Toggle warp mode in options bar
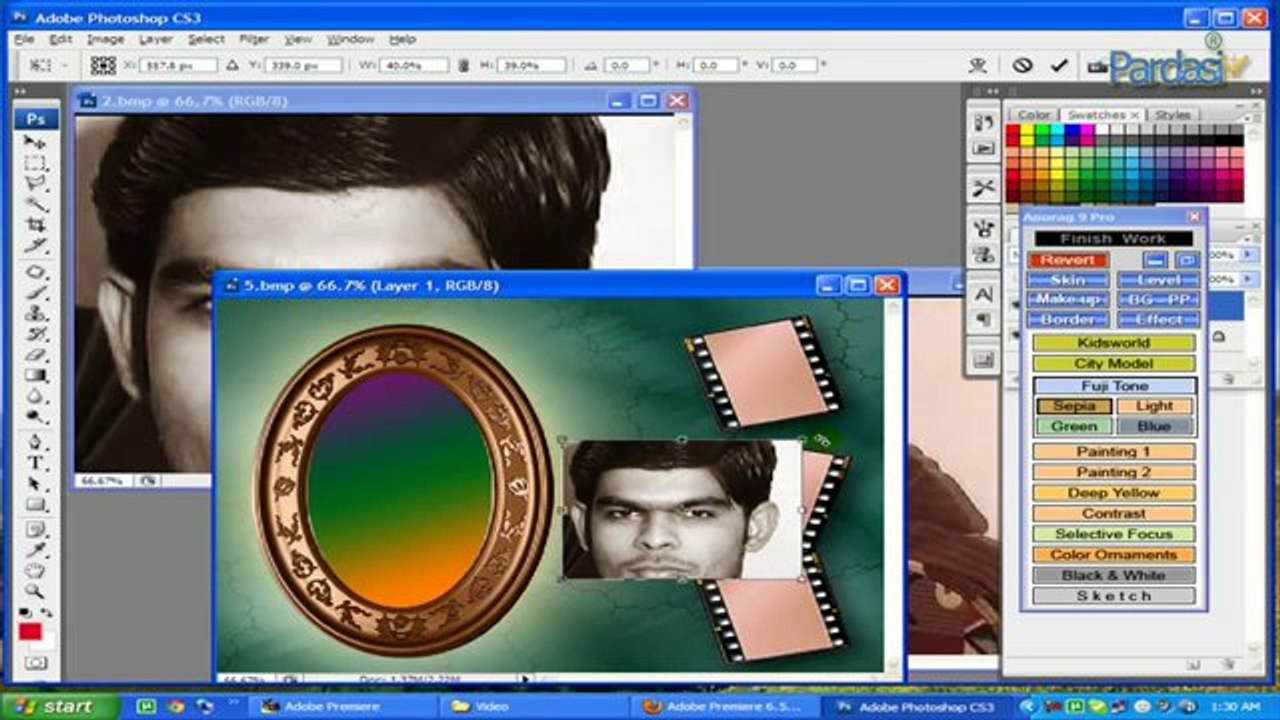Image resolution: width=1280 pixels, height=720 pixels. coord(978,65)
